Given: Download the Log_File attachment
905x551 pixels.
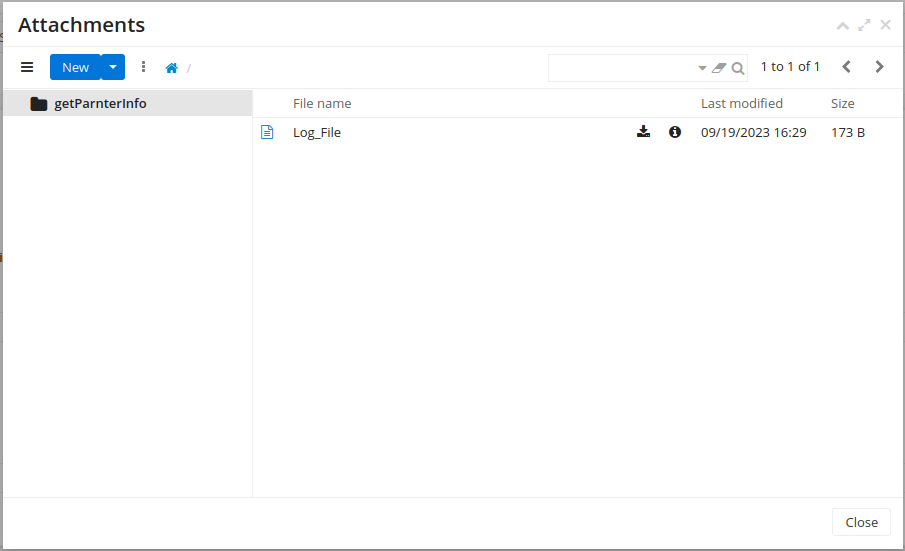Looking at the screenshot, I should coord(643,132).
